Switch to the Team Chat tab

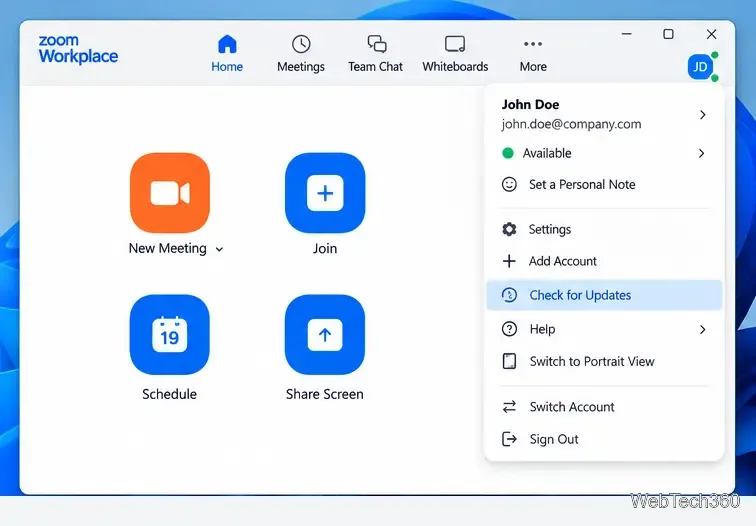(376, 54)
